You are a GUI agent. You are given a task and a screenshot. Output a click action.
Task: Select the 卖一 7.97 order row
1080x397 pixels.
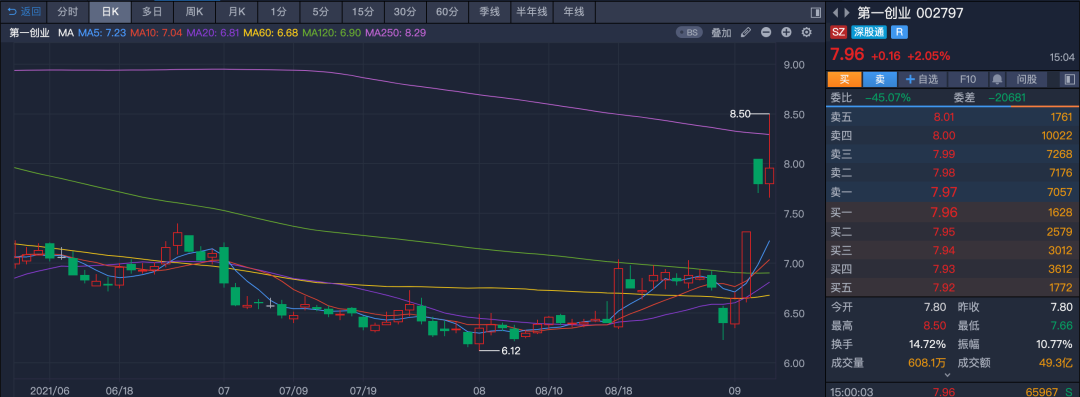click(x=953, y=192)
